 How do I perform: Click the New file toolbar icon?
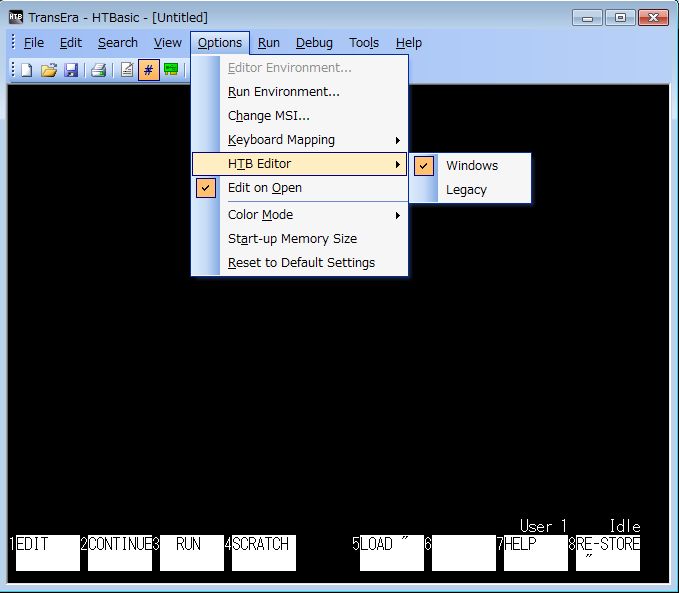pos(27,70)
